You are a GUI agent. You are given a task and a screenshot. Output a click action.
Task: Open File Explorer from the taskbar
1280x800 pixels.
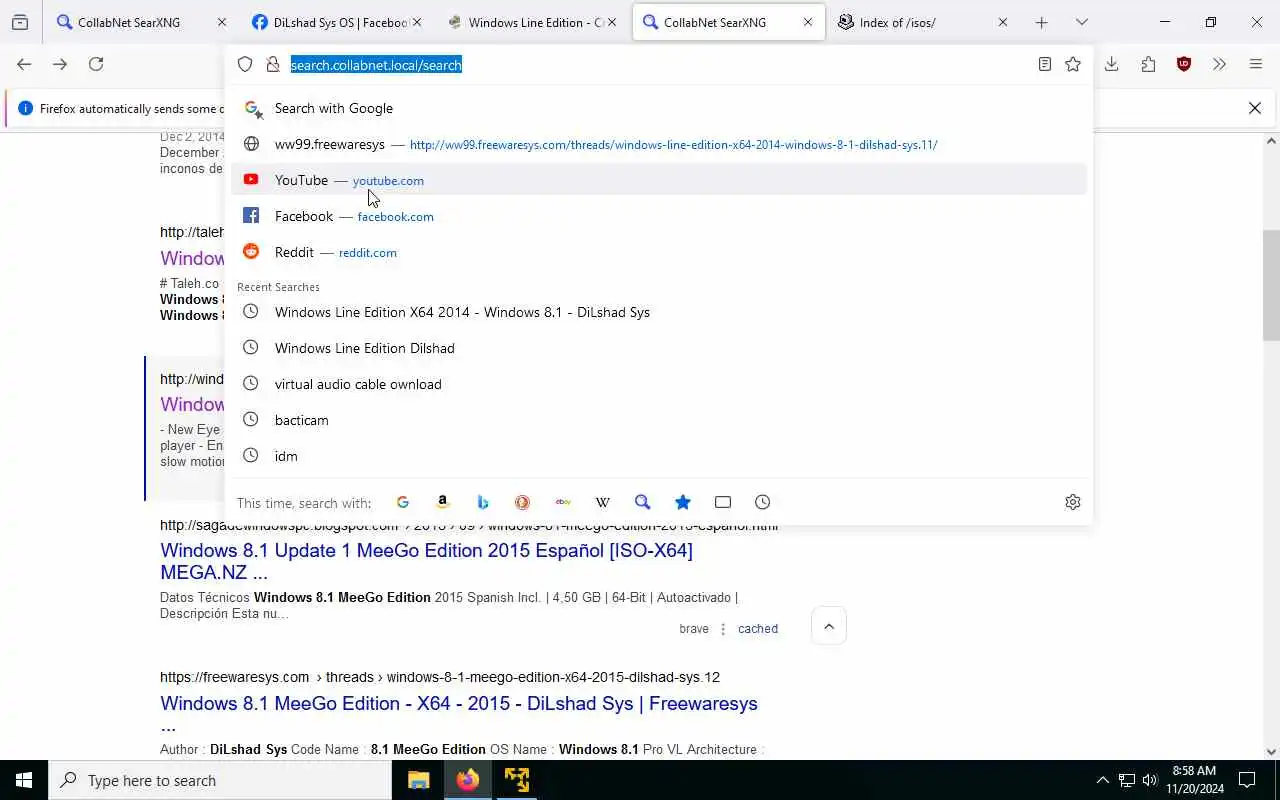[x=419, y=780]
